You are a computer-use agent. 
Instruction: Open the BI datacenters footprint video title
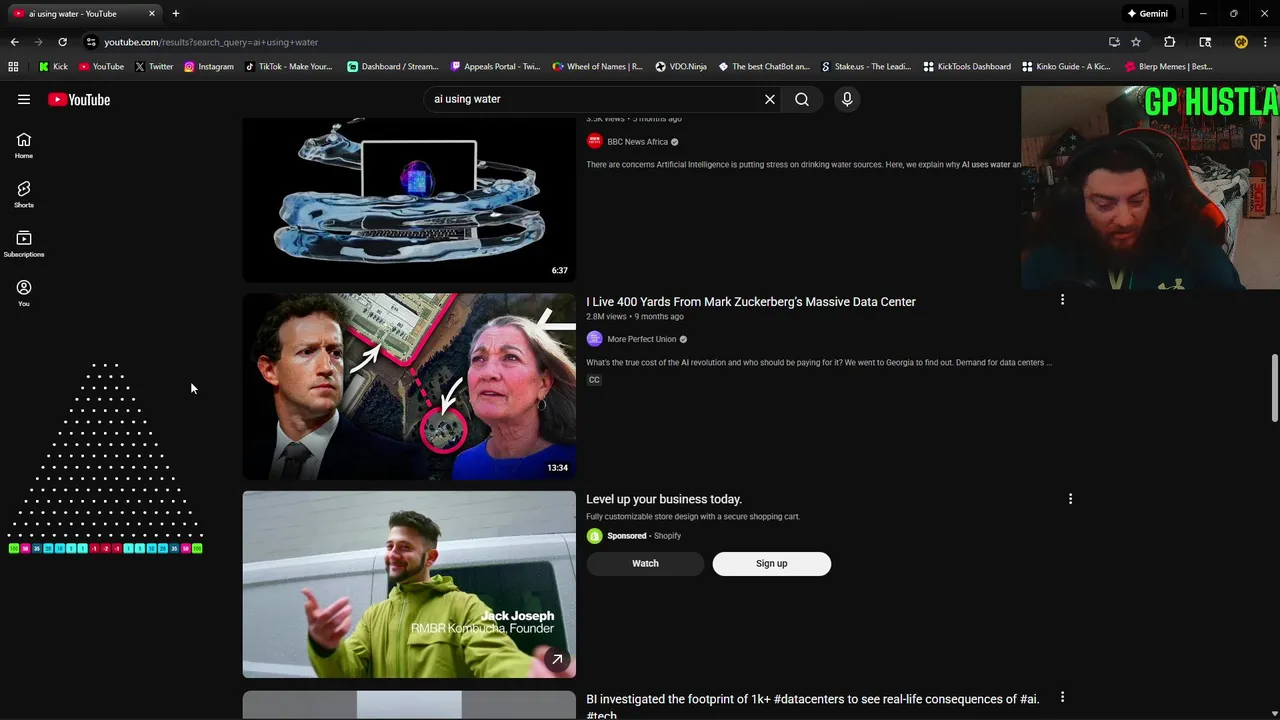pos(813,706)
